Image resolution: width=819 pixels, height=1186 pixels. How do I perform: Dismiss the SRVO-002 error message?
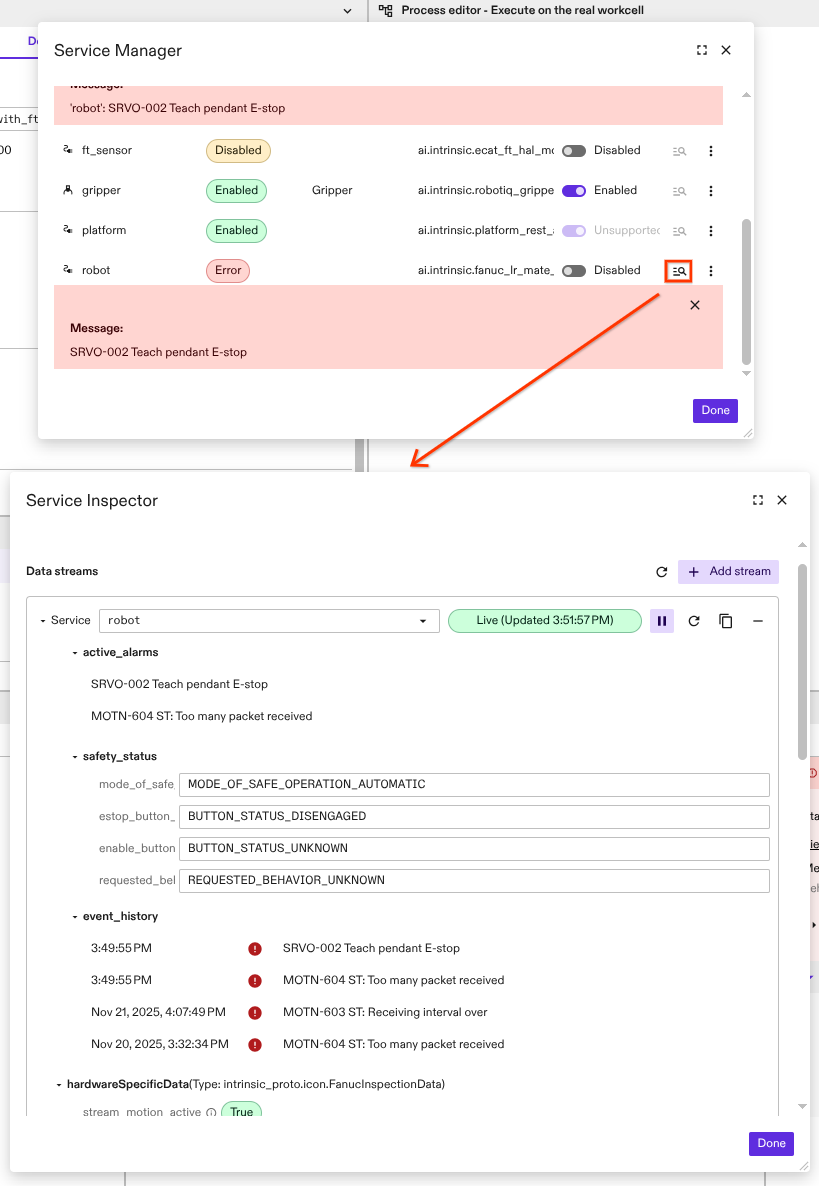point(695,305)
